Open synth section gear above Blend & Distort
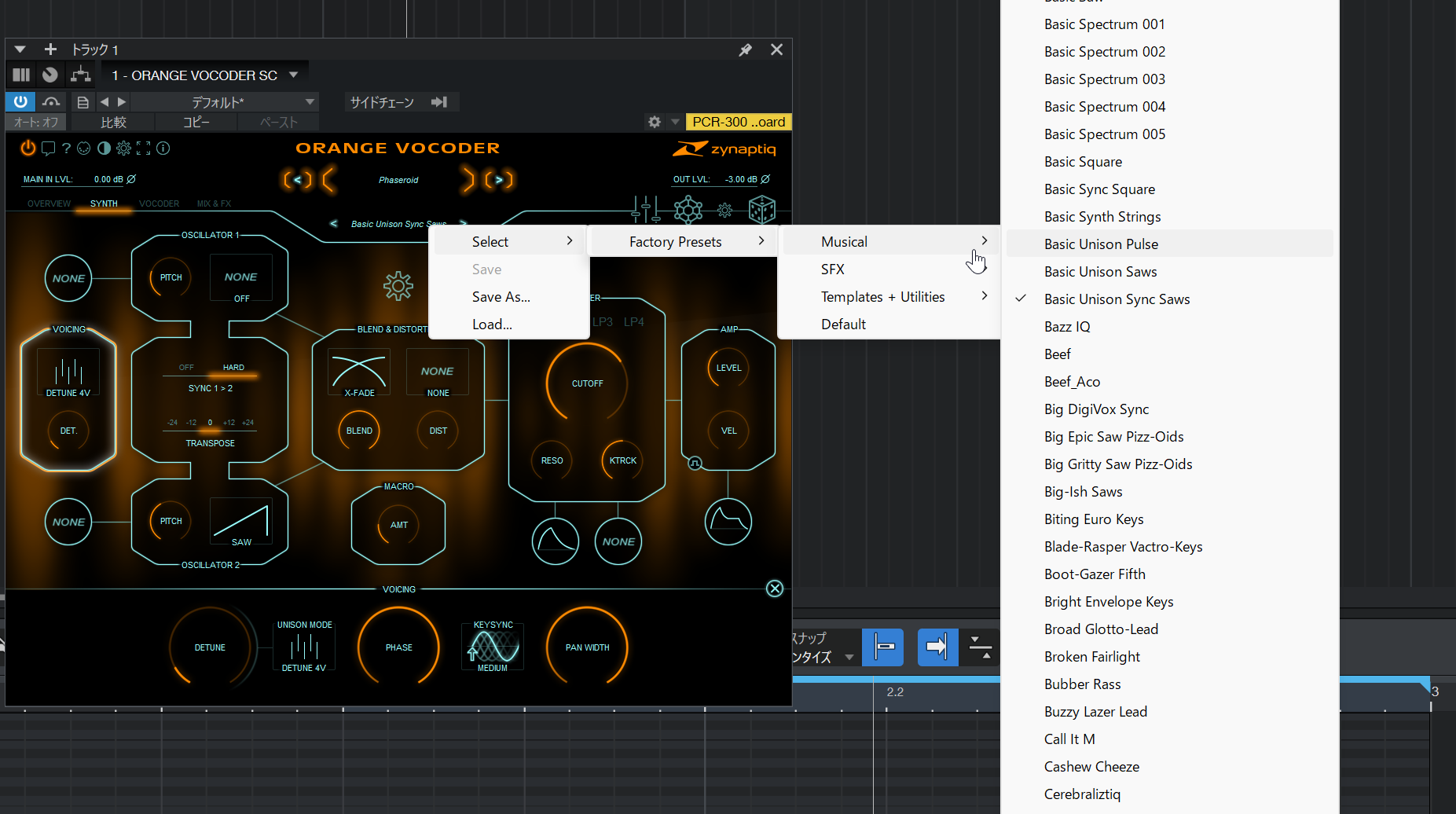 398,286
